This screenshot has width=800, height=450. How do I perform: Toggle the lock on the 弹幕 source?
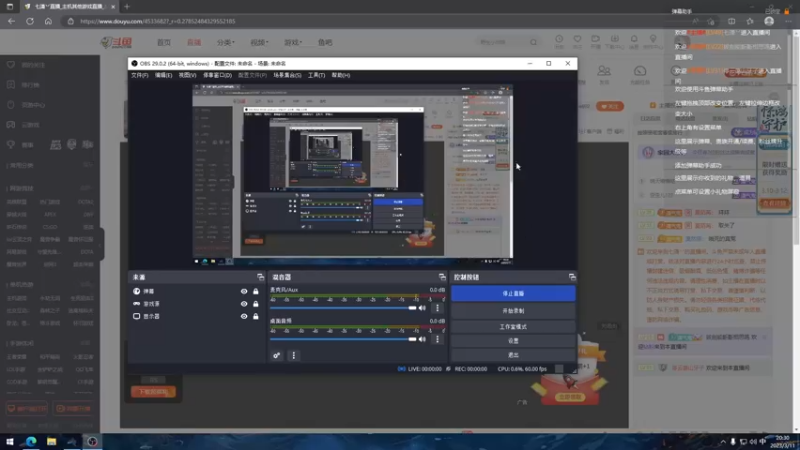pyautogui.click(x=256, y=291)
